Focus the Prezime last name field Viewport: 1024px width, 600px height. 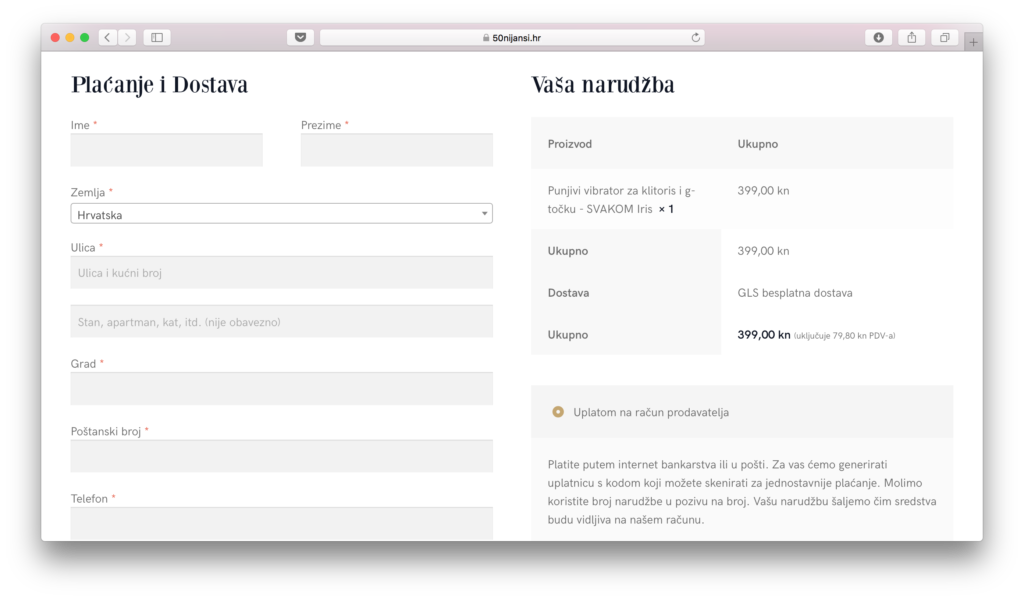pos(396,150)
